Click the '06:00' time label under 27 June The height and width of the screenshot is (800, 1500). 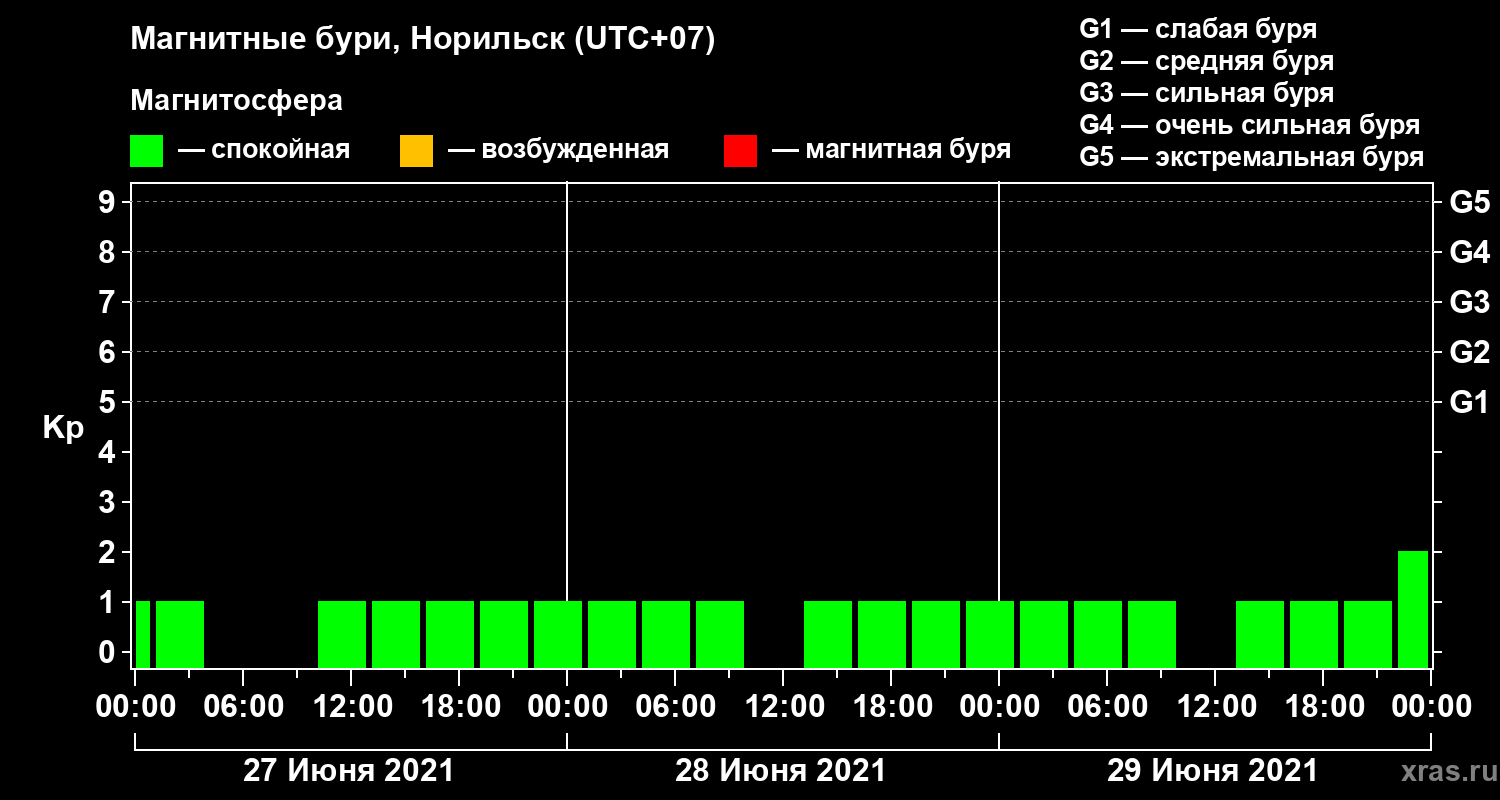pyautogui.click(x=243, y=707)
